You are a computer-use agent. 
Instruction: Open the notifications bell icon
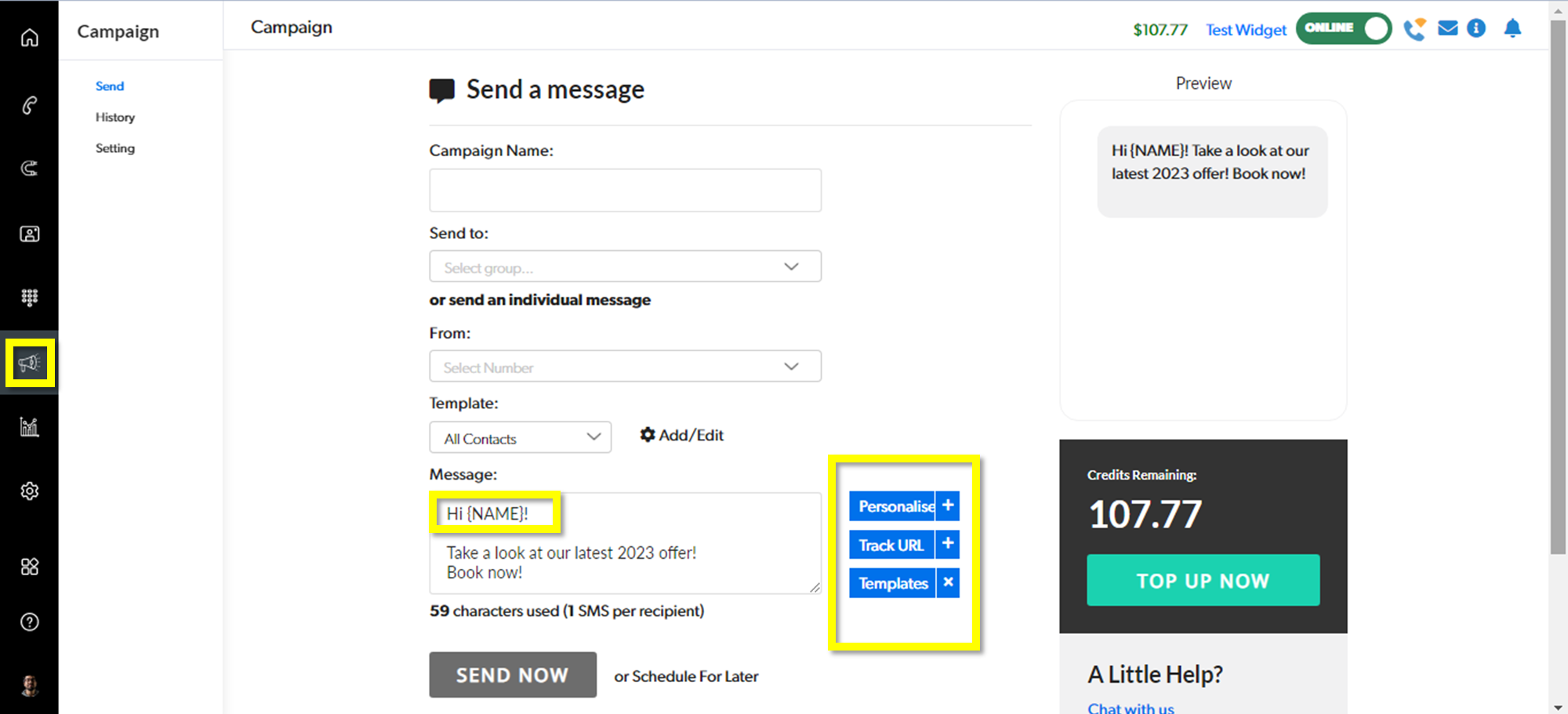pyautogui.click(x=1512, y=29)
